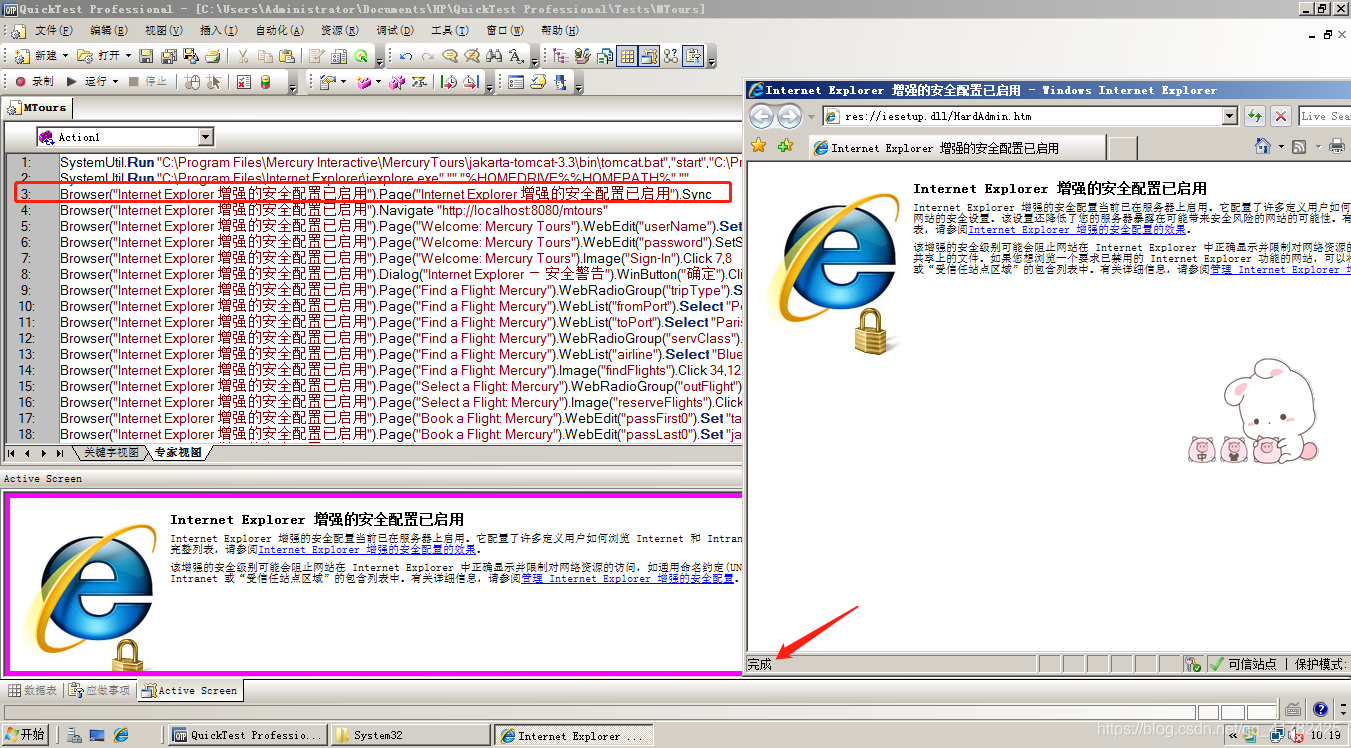Click the Information pane yellow note icon

click(x=537, y=81)
